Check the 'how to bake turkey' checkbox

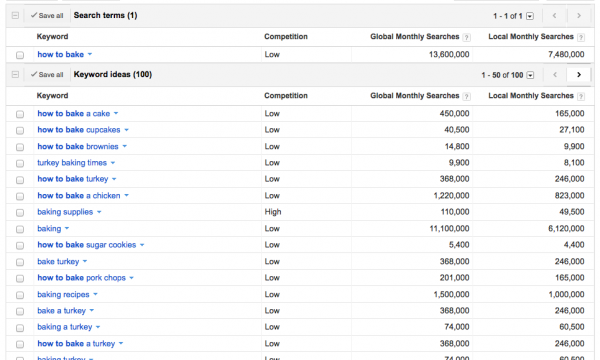click(x=20, y=180)
